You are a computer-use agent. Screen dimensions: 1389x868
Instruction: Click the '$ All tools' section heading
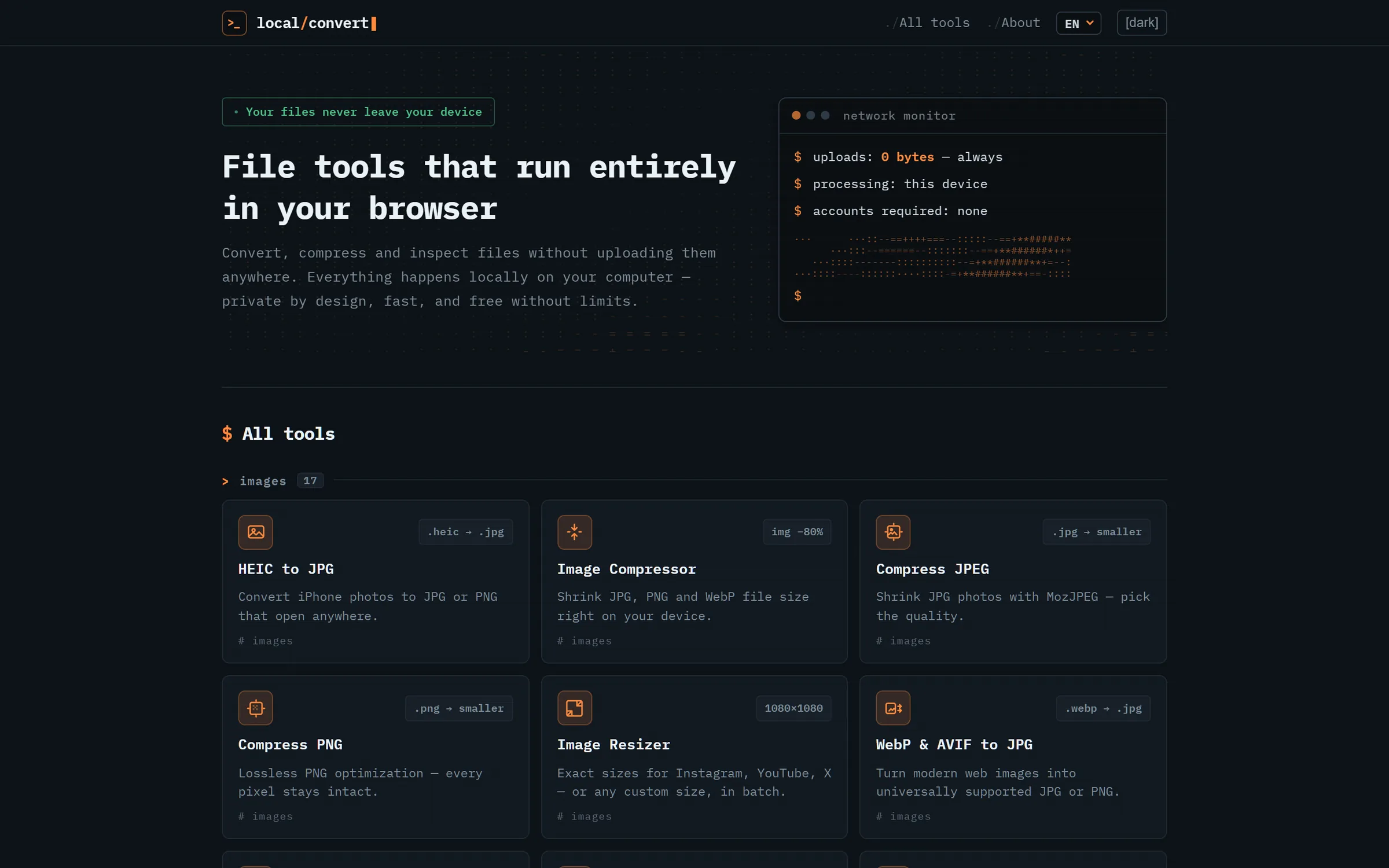278,433
